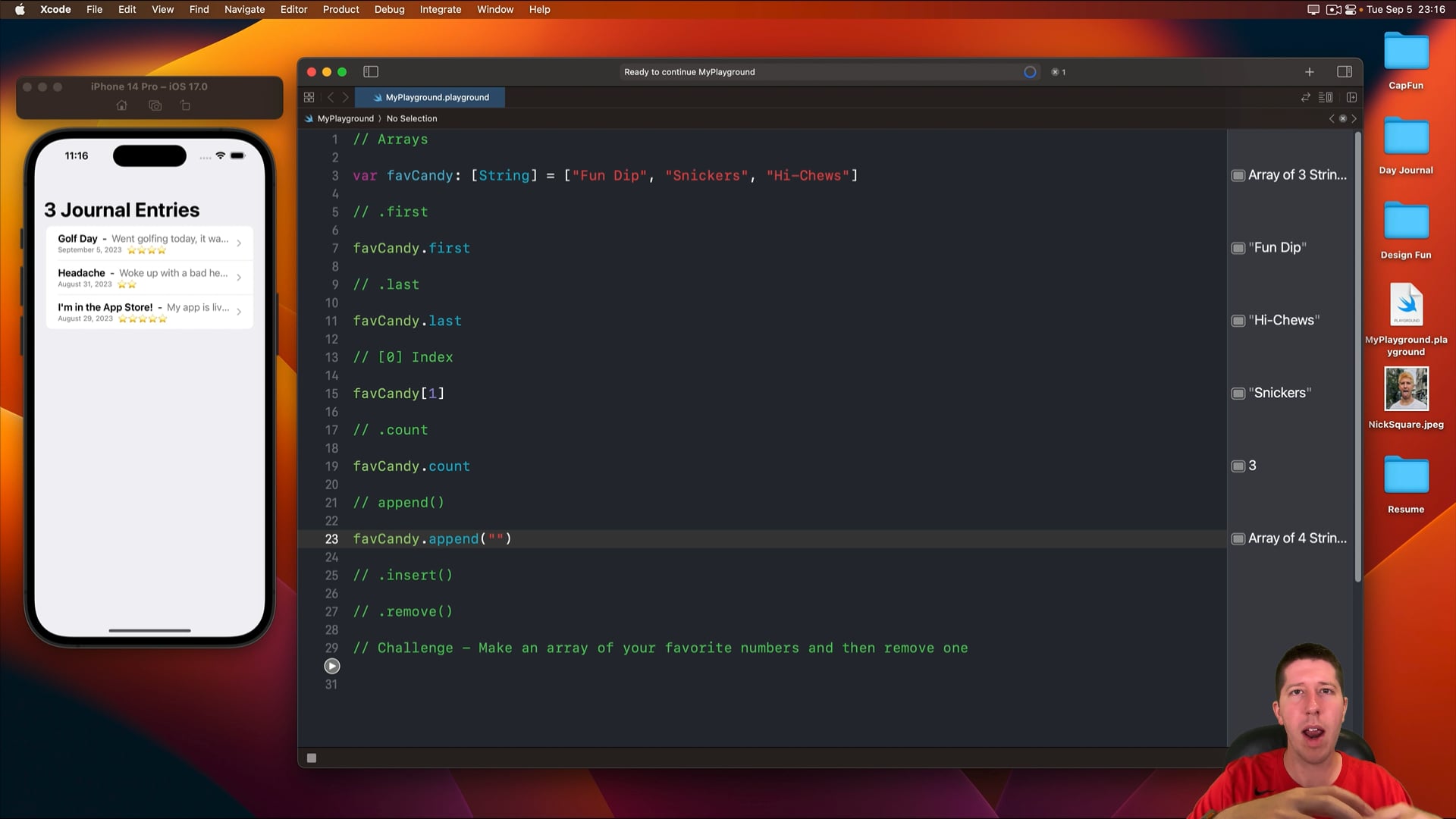Toggle inline result for Array of 4 Strings

(1238, 538)
